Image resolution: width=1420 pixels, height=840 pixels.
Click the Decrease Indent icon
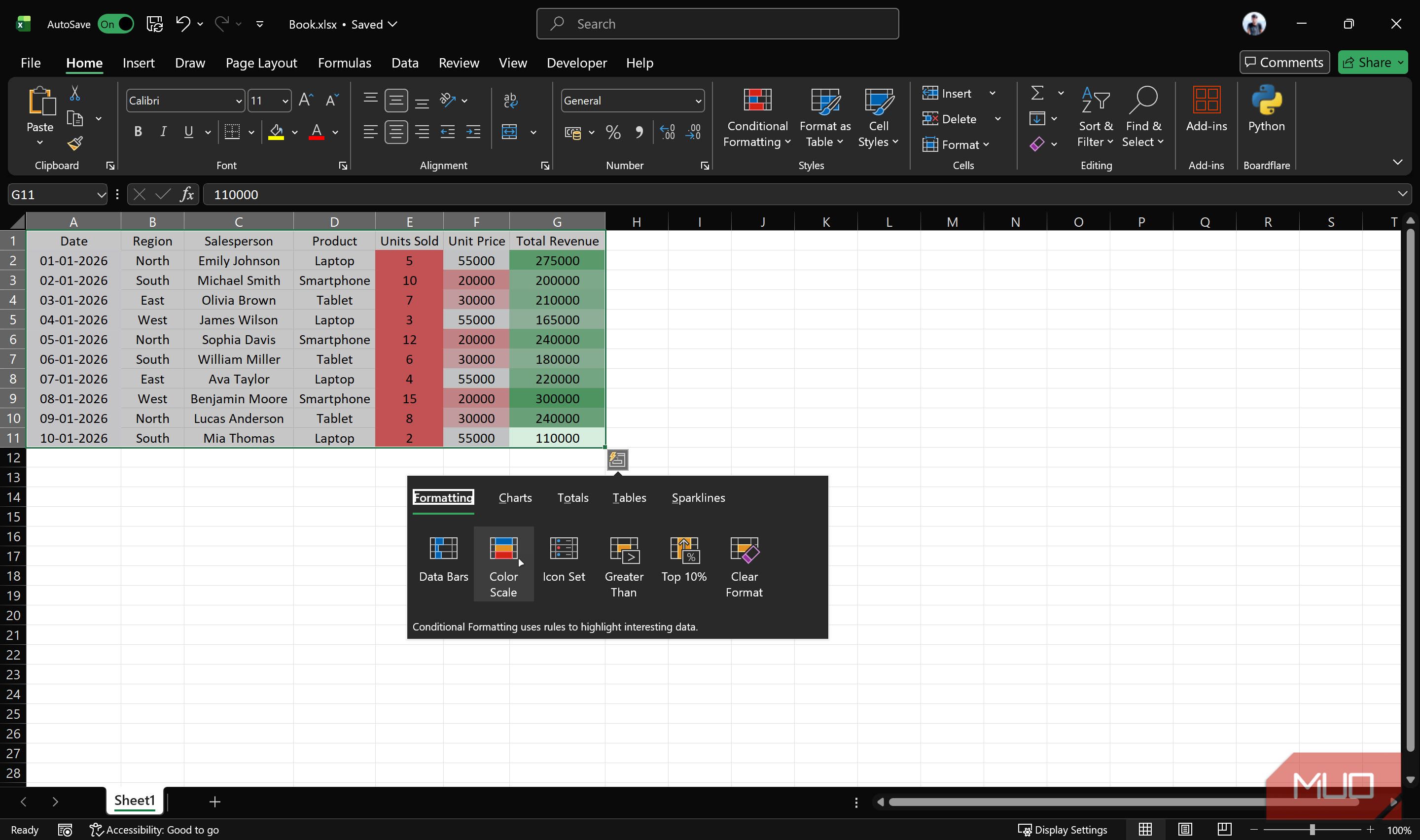[x=448, y=133]
